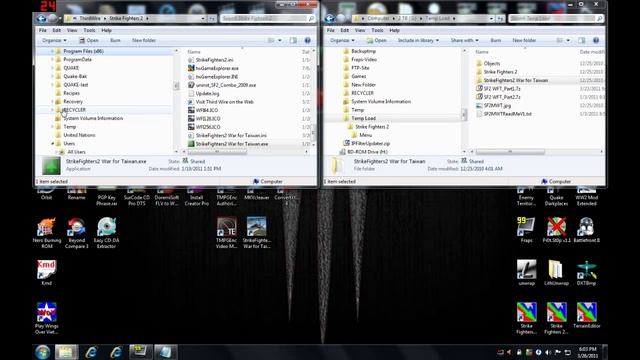Click the Windows Start orb
Viewport: 640px width, 360px height.
pos(42,352)
